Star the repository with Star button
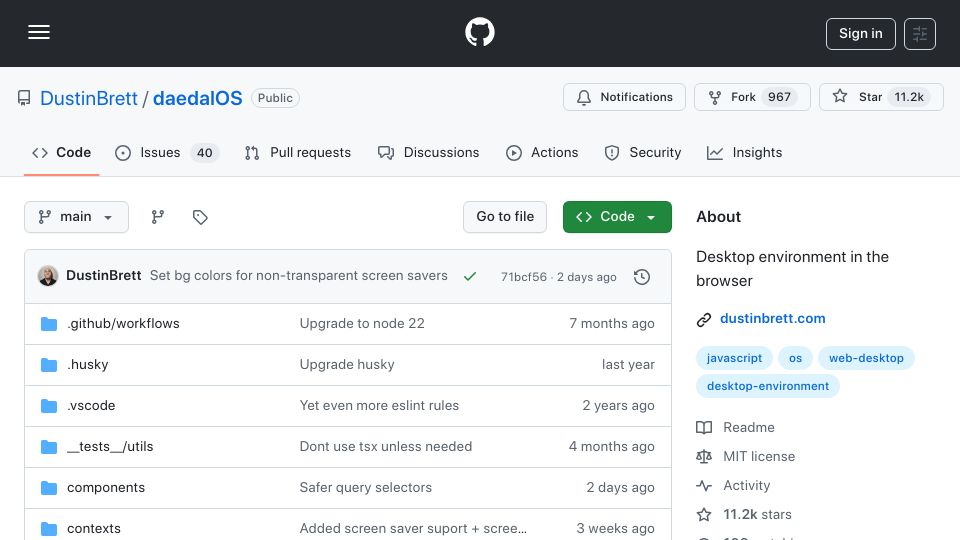 881,97
